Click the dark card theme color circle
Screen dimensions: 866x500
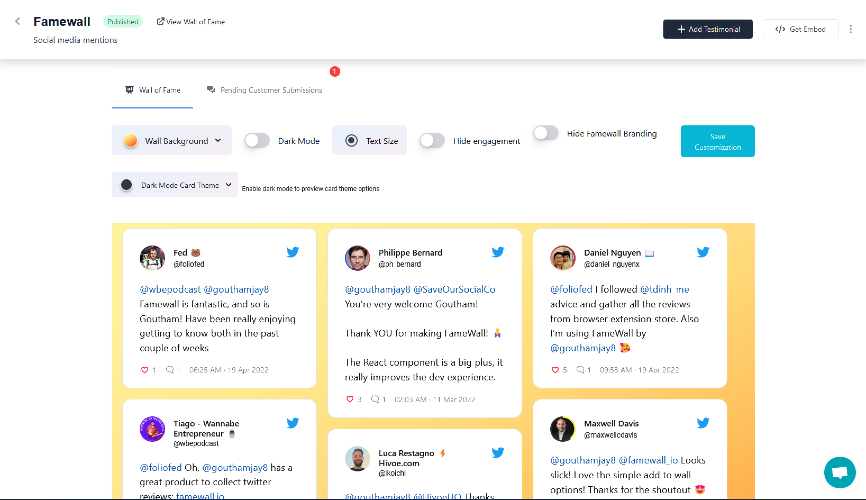click(126, 185)
